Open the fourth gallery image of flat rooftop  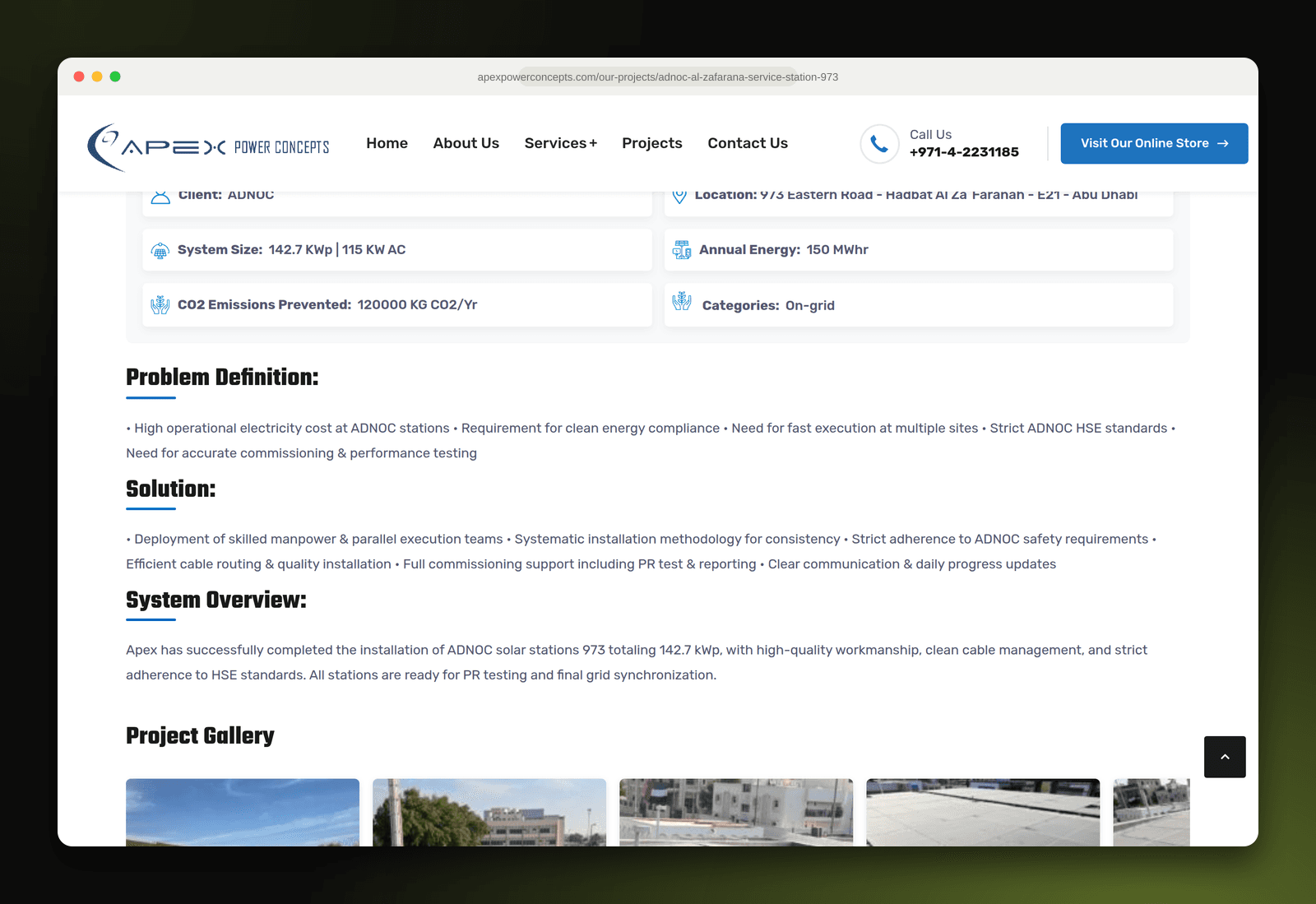[983, 813]
